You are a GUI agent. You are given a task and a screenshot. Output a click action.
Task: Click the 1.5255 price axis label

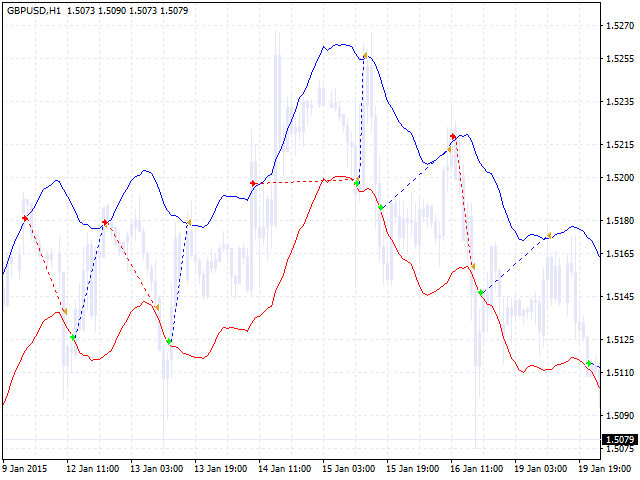[x=620, y=59]
